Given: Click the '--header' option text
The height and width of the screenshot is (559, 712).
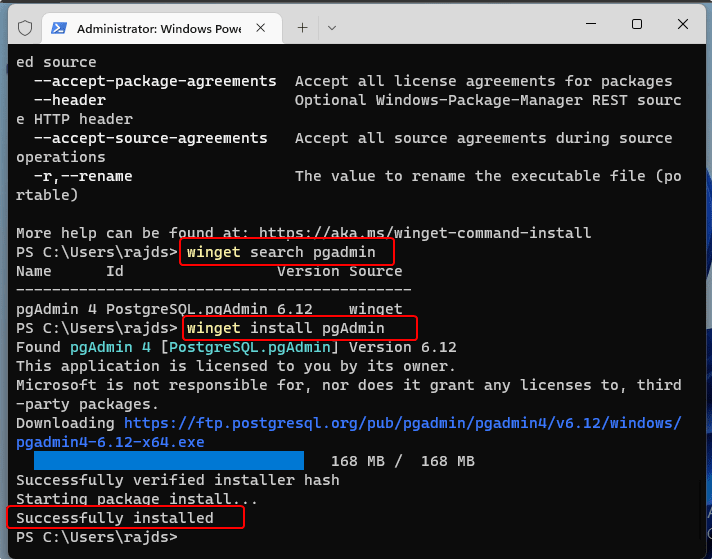Looking at the screenshot, I should tap(70, 100).
